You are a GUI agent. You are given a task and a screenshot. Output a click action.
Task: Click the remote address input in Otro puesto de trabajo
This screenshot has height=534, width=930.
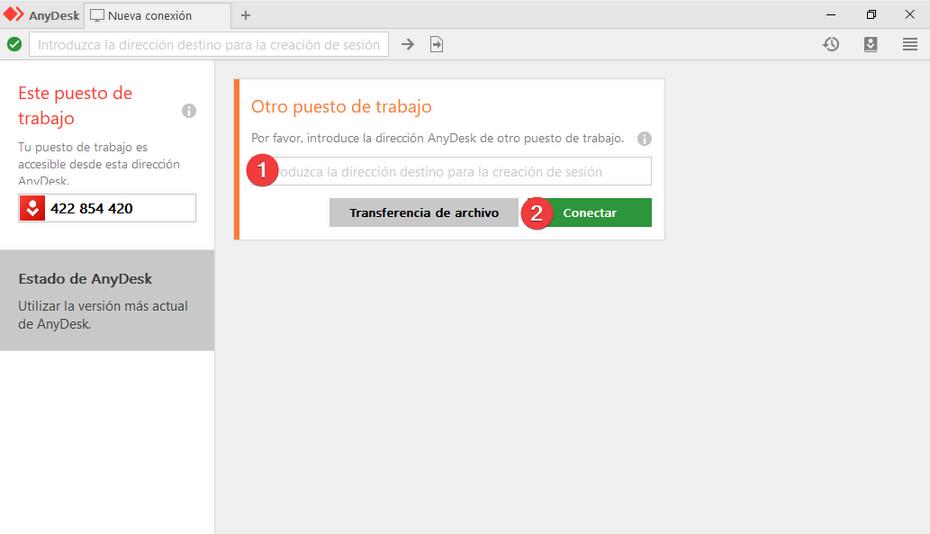point(451,171)
